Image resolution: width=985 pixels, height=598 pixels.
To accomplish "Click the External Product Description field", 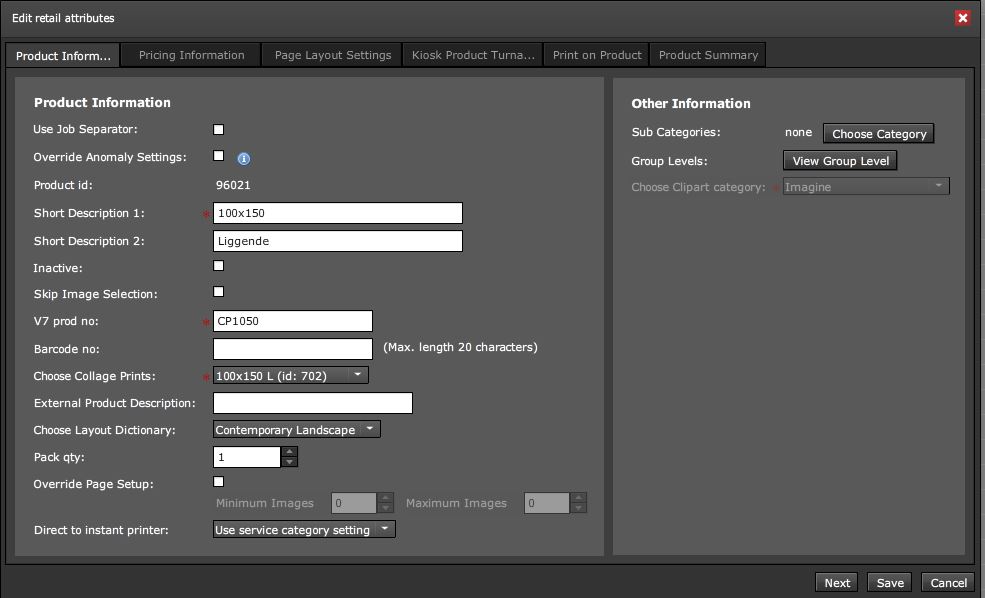I will [313, 403].
